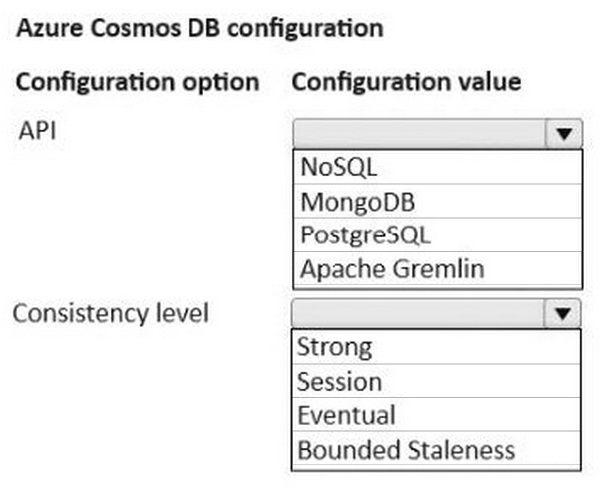
Task: Click the Azure Cosmos DB configuration title
Action: pyautogui.click(x=200, y=28)
